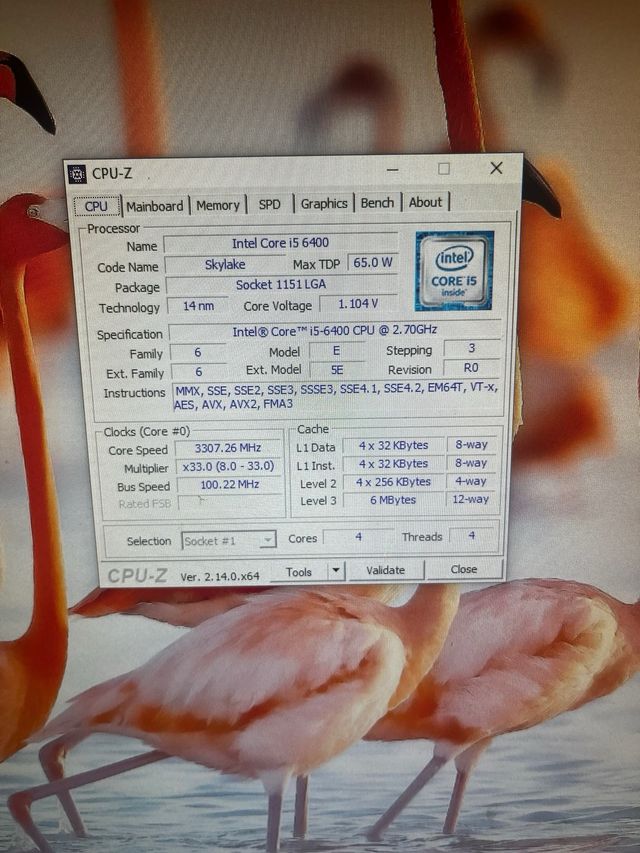
Task: Go to the Graphics tab
Action: [324, 203]
